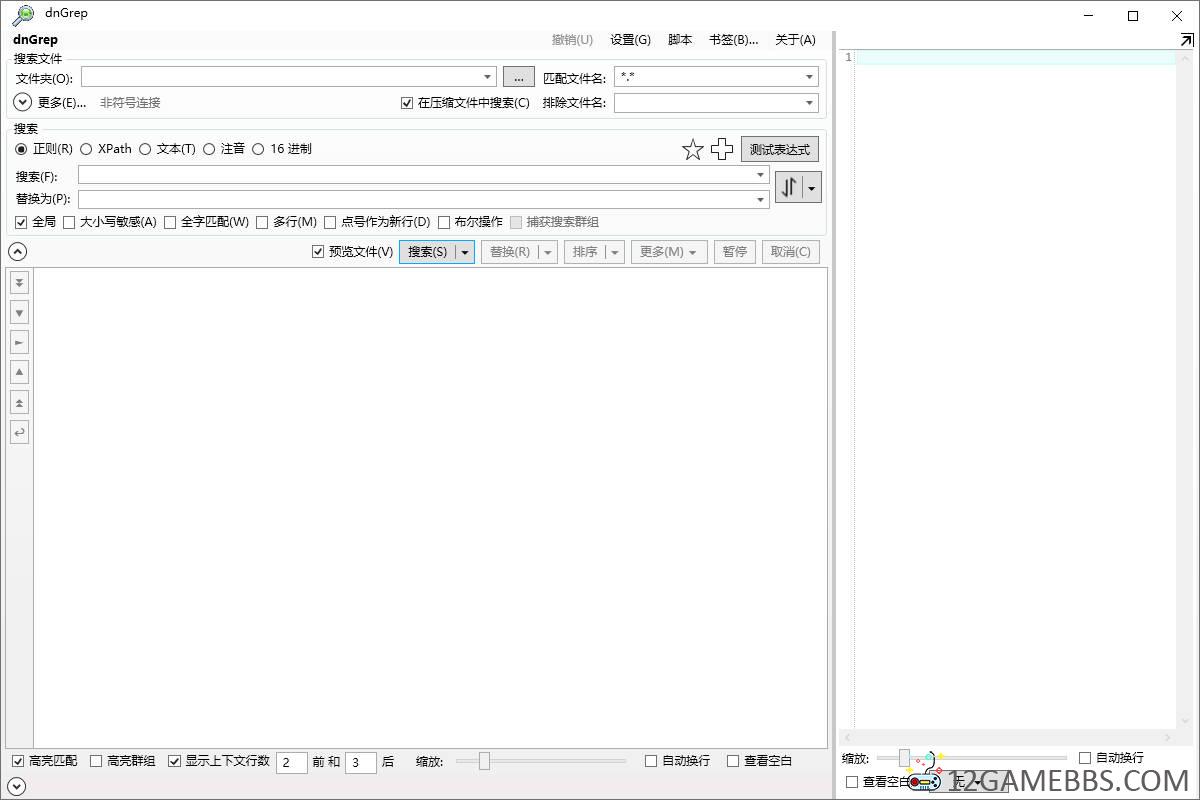Screen dimensions: 1200x800
Task: Click the jump to last result arrow
Action: pyautogui.click(x=19, y=283)
